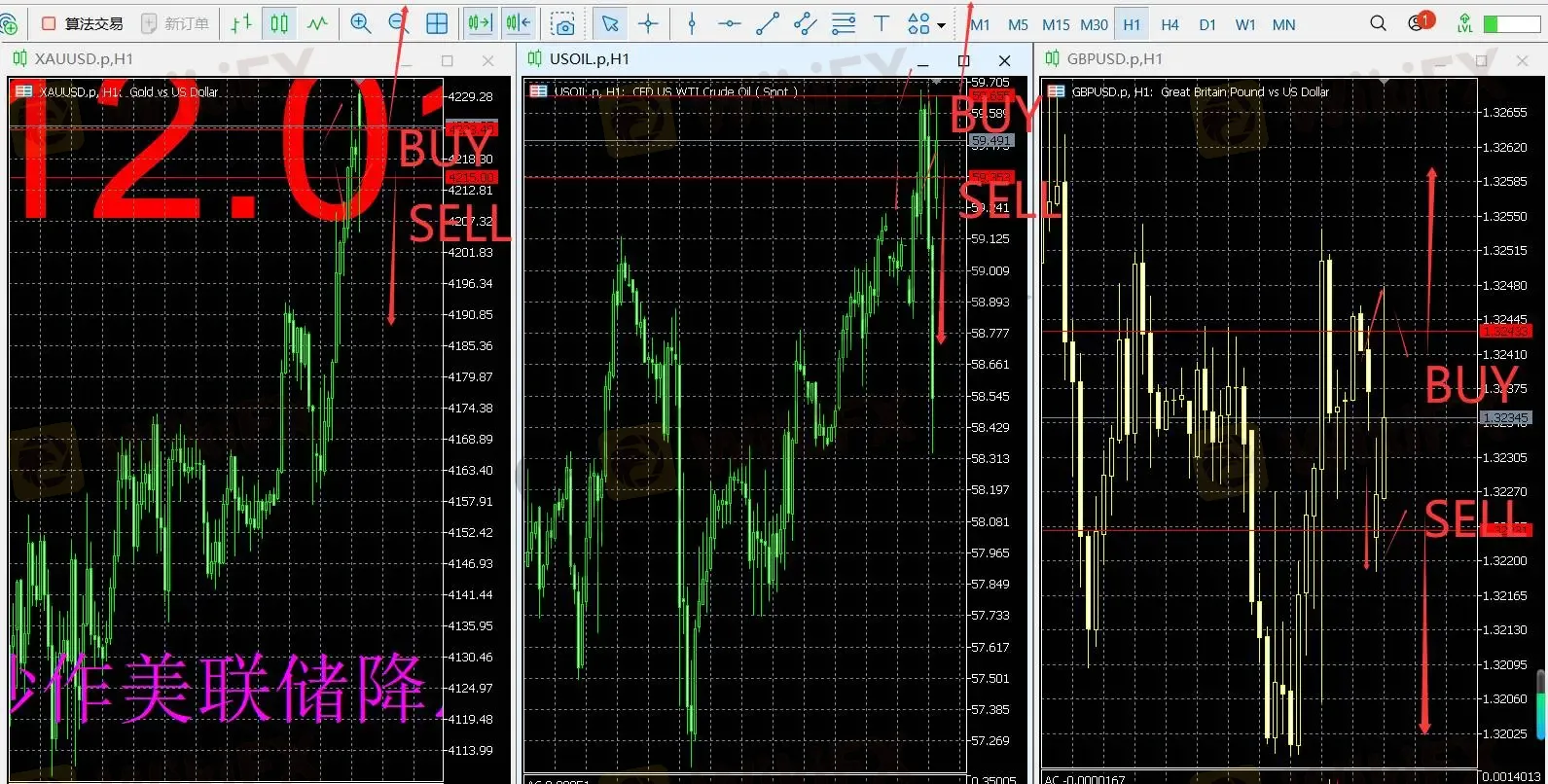Click the candlestick icon beside GBPUSD.p,H1 title

1052,59
